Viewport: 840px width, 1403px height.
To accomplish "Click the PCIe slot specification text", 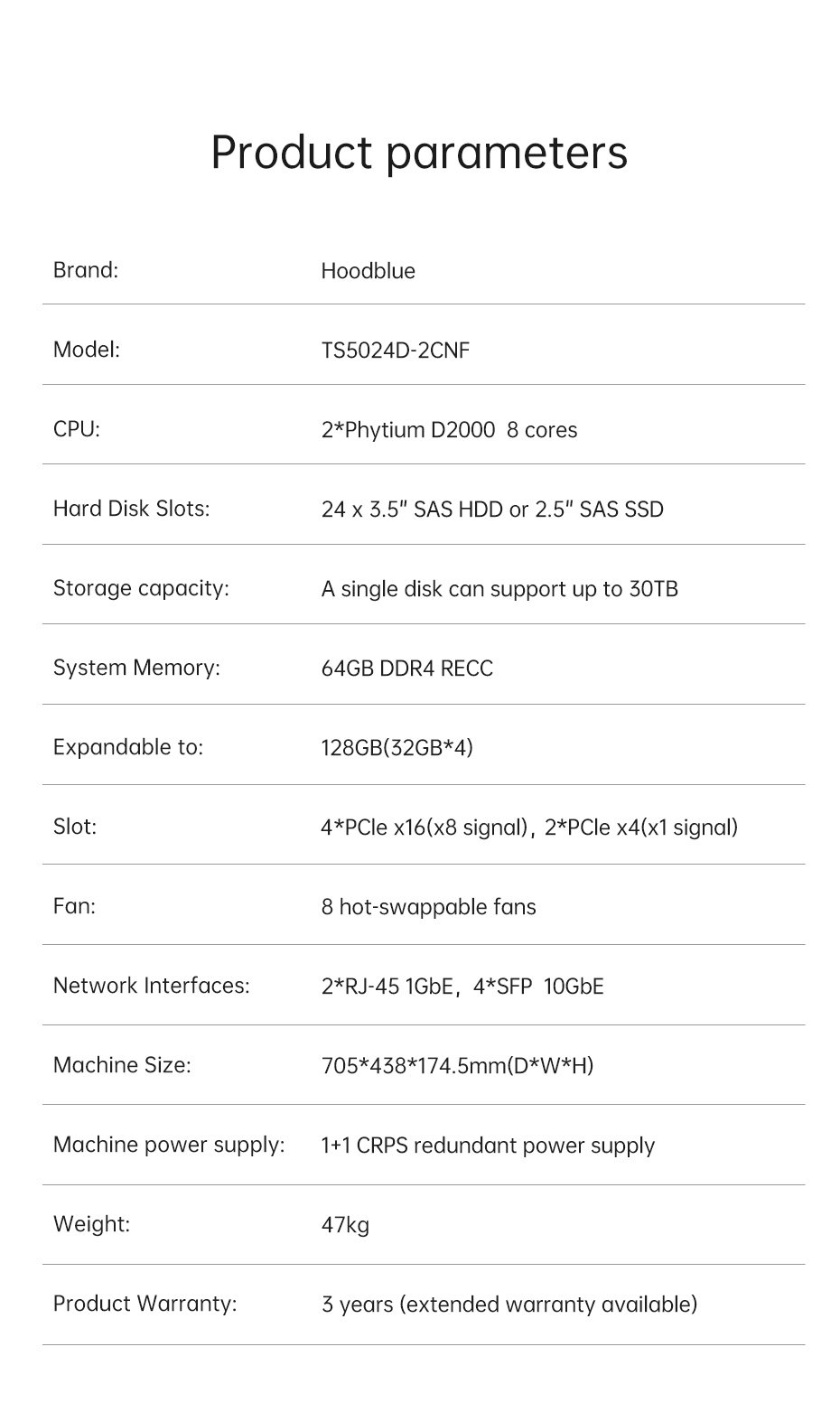I will click(528, 828).
